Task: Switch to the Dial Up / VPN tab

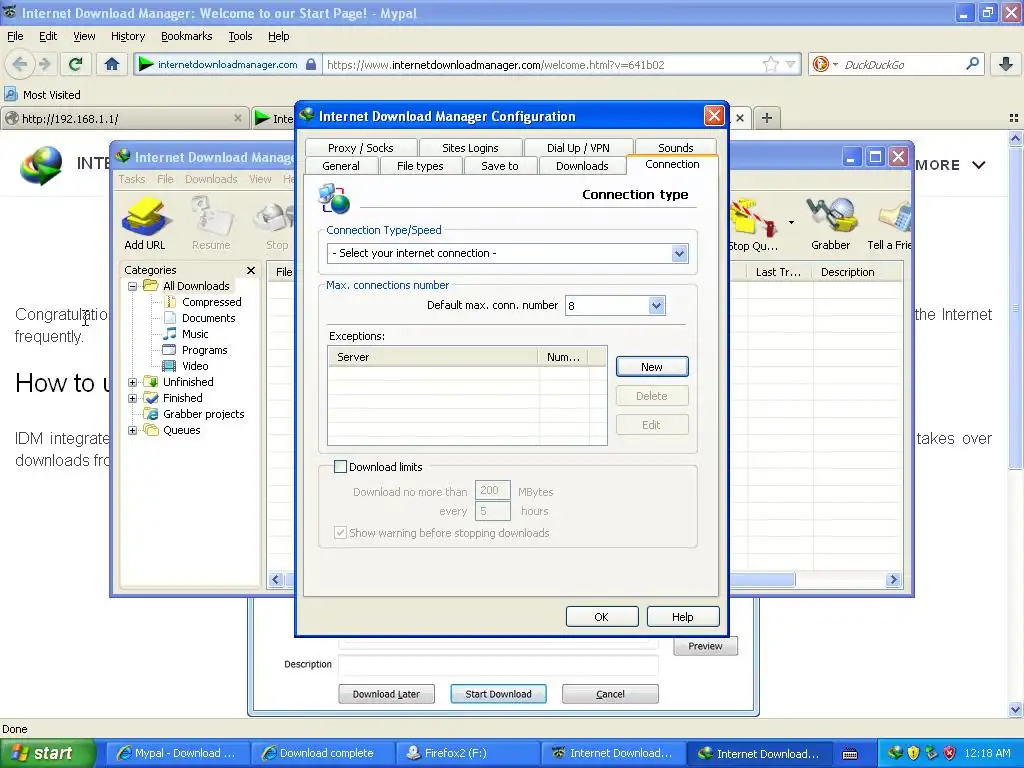Action: click(578, 148)
